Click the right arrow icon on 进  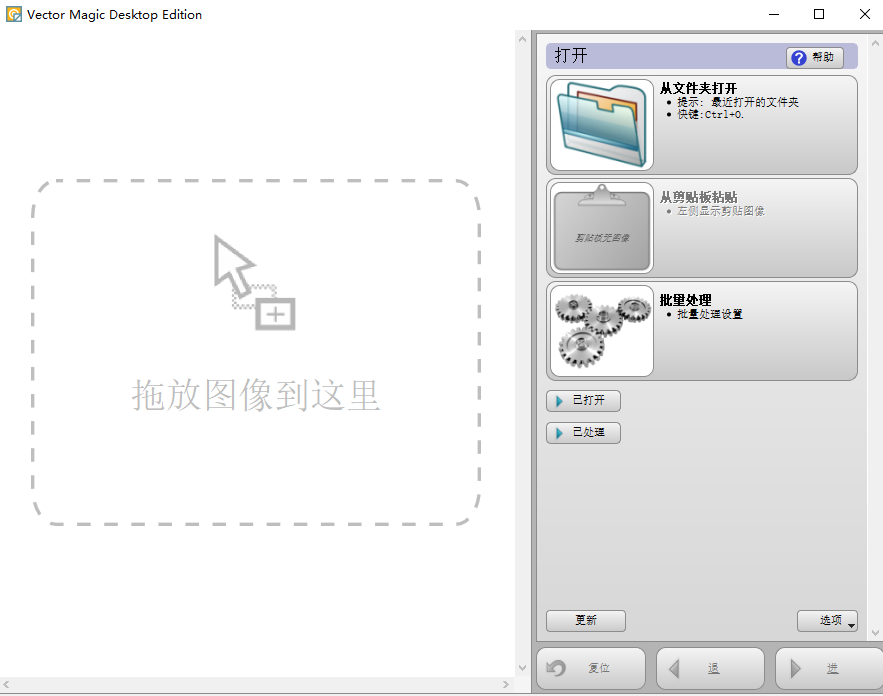[x=795, y=668]
